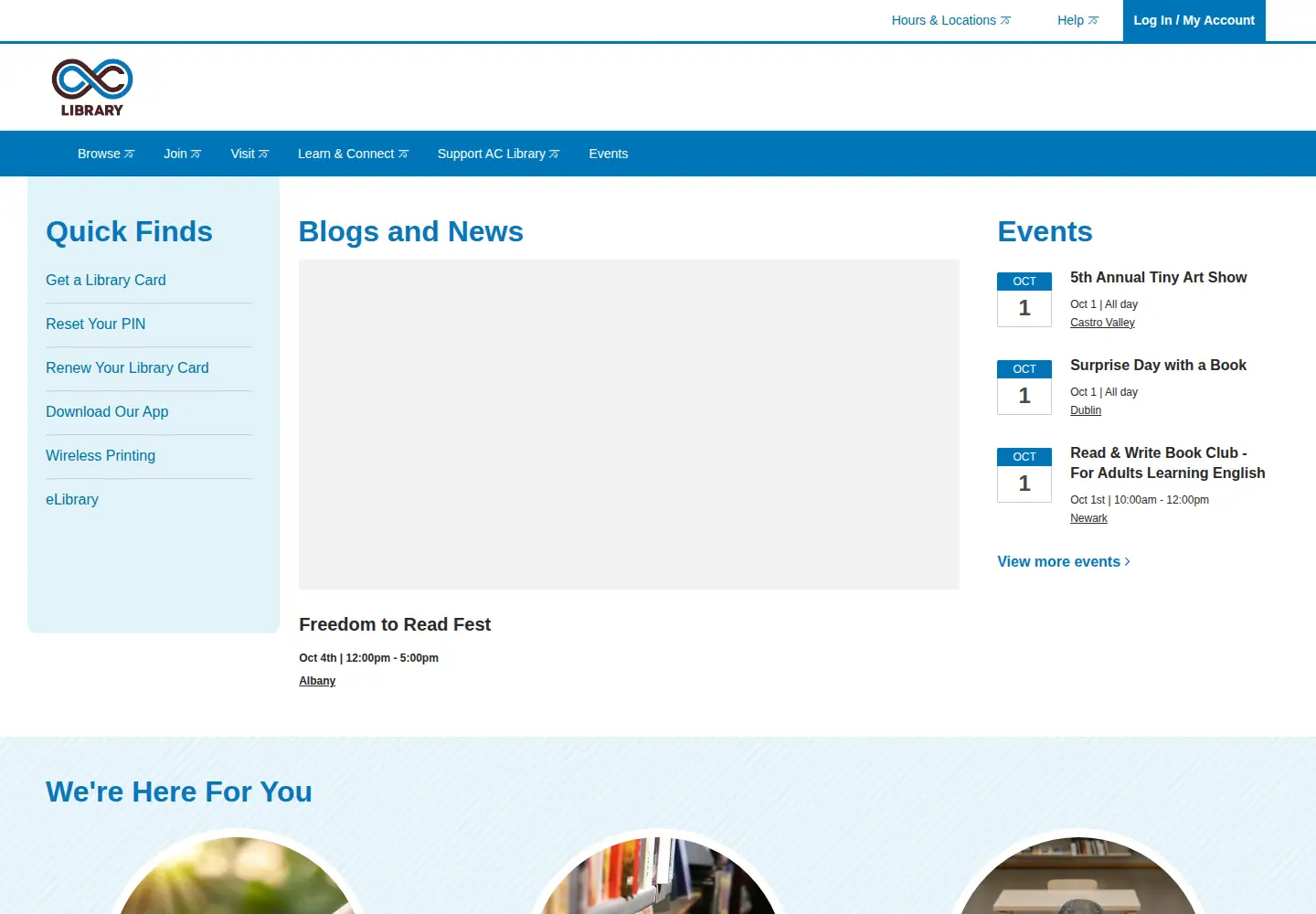Click the Newark location link

tap(1088, 518)
